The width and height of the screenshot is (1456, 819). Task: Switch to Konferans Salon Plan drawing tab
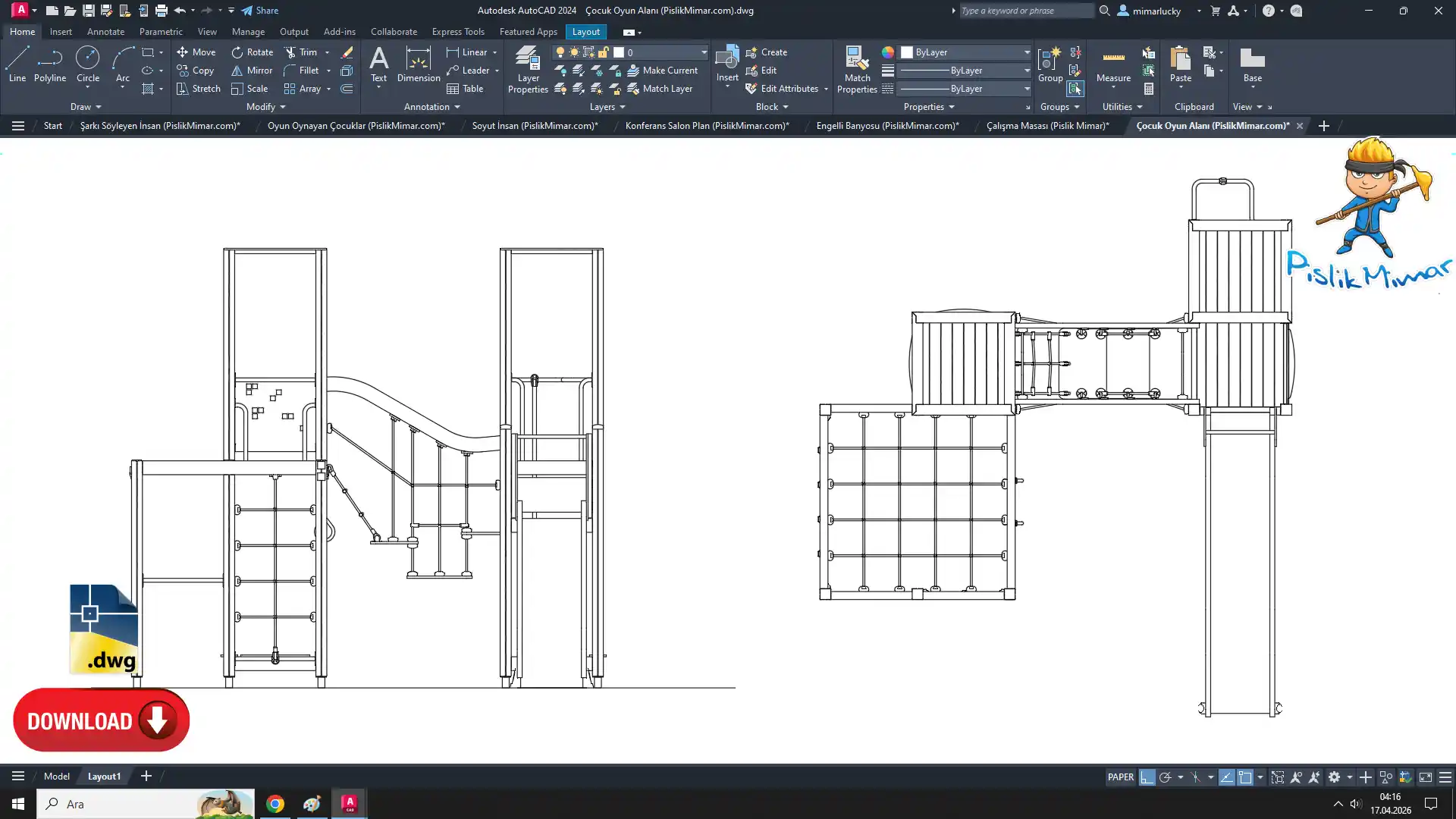[707, 126]
